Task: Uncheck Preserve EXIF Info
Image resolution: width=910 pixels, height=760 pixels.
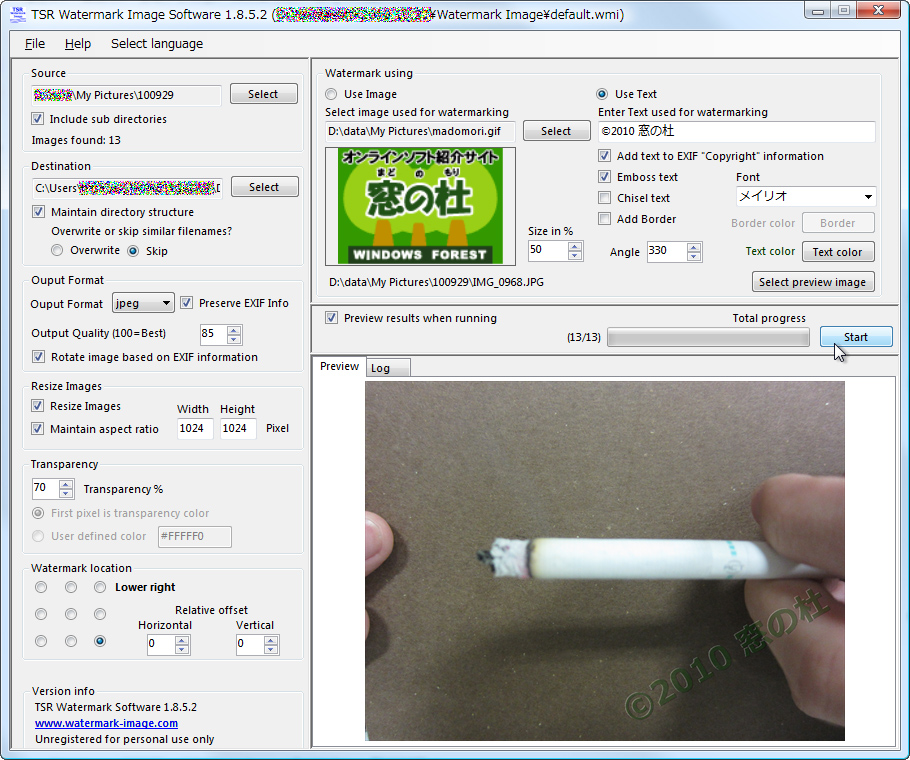Action: click(x=186, y=303)
